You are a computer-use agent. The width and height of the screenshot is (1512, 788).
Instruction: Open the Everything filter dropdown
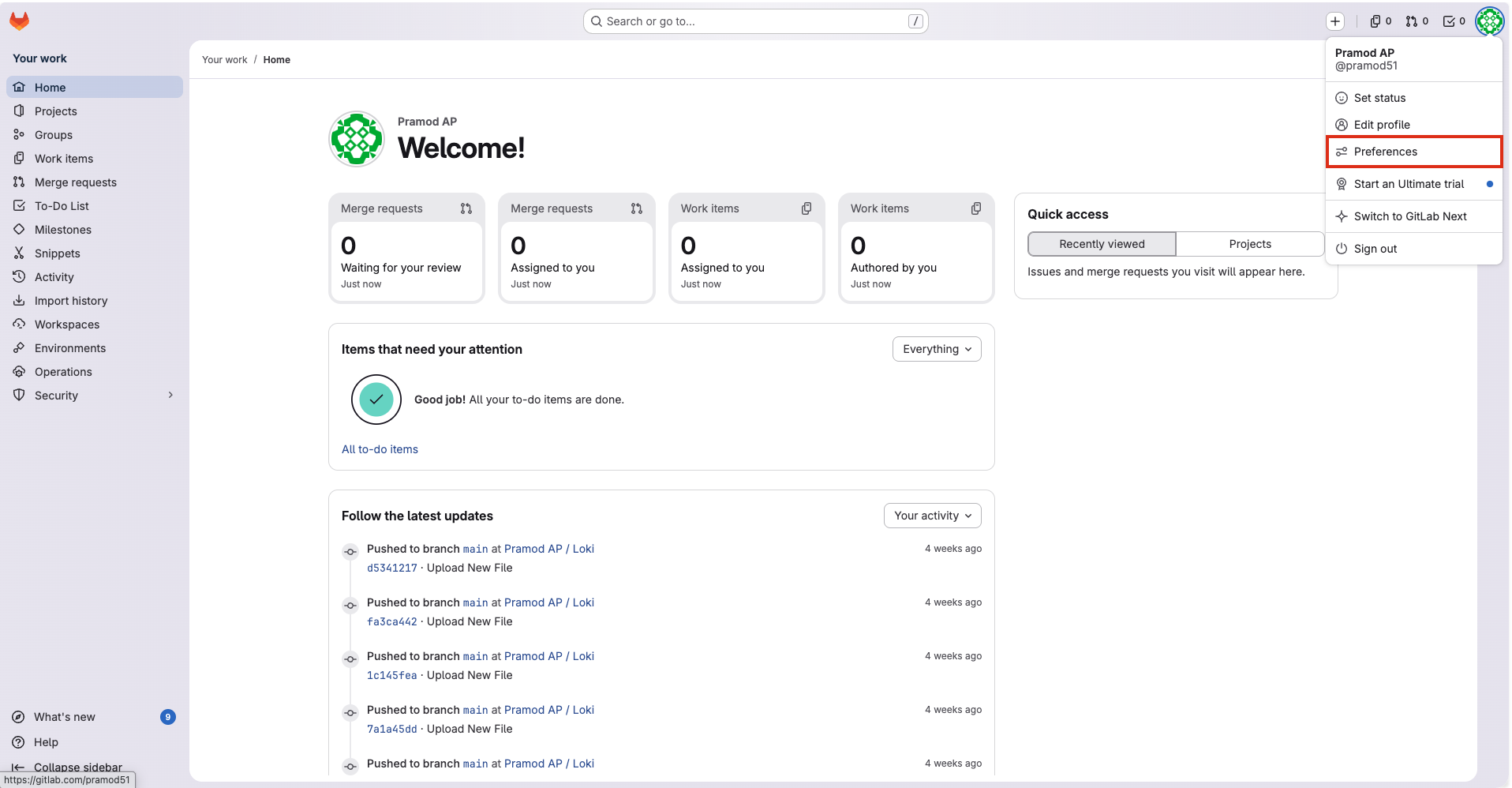pyautogui.click(x=937, y=349)
